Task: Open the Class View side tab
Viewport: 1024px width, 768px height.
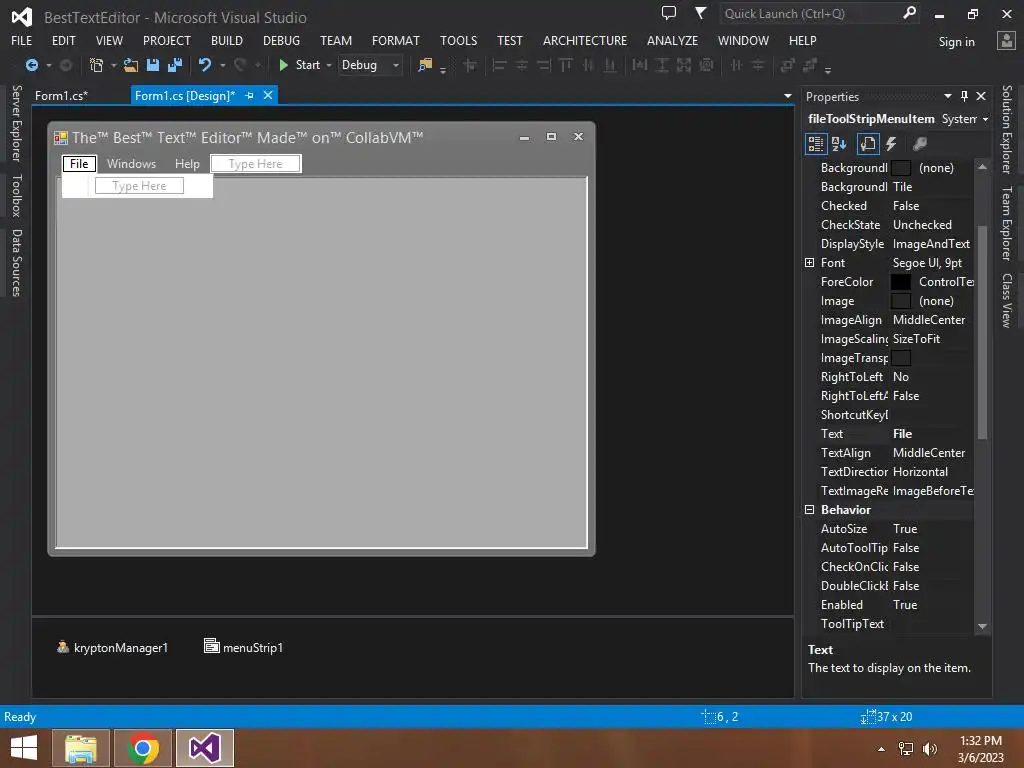Action: pyautogui.click(x=1006, y=300)
